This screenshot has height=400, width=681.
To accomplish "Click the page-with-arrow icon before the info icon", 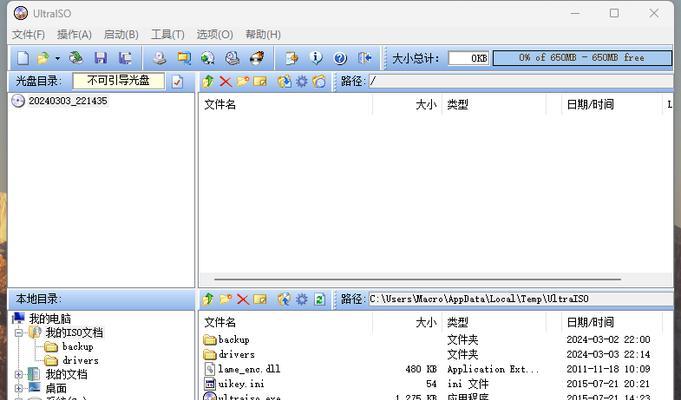I will (291, 58).
